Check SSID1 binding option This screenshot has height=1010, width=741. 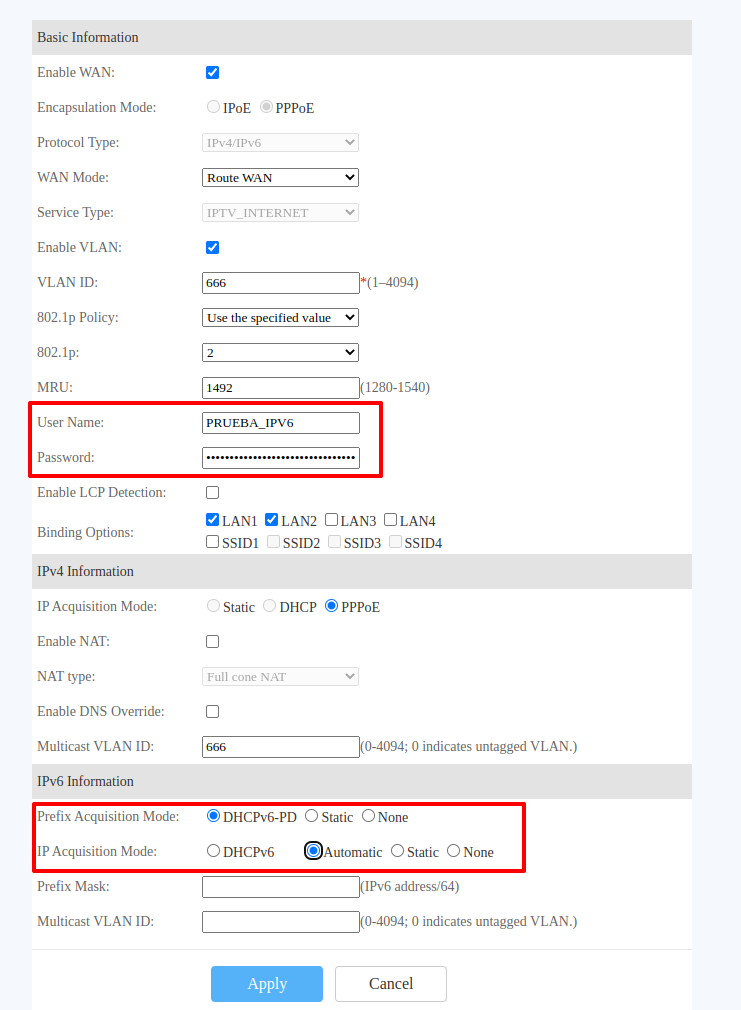click(x=212, y=542)
